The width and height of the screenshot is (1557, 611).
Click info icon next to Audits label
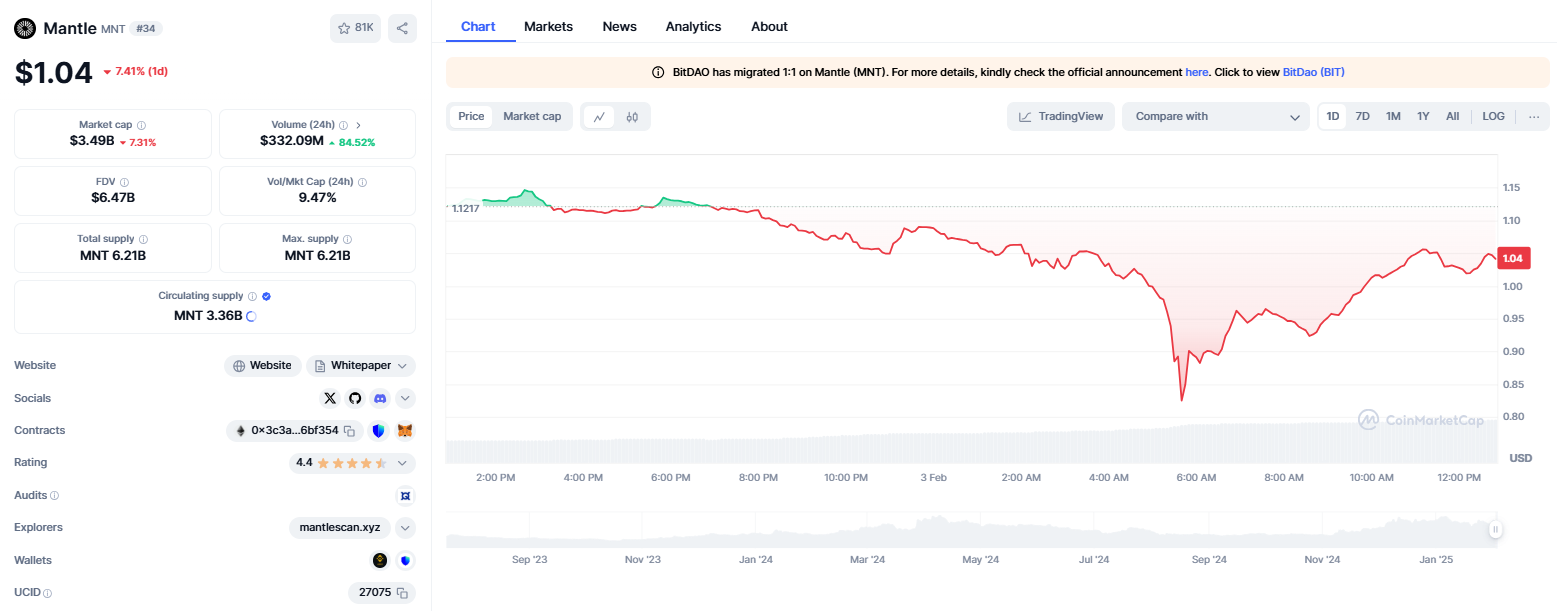coord(54,495)
